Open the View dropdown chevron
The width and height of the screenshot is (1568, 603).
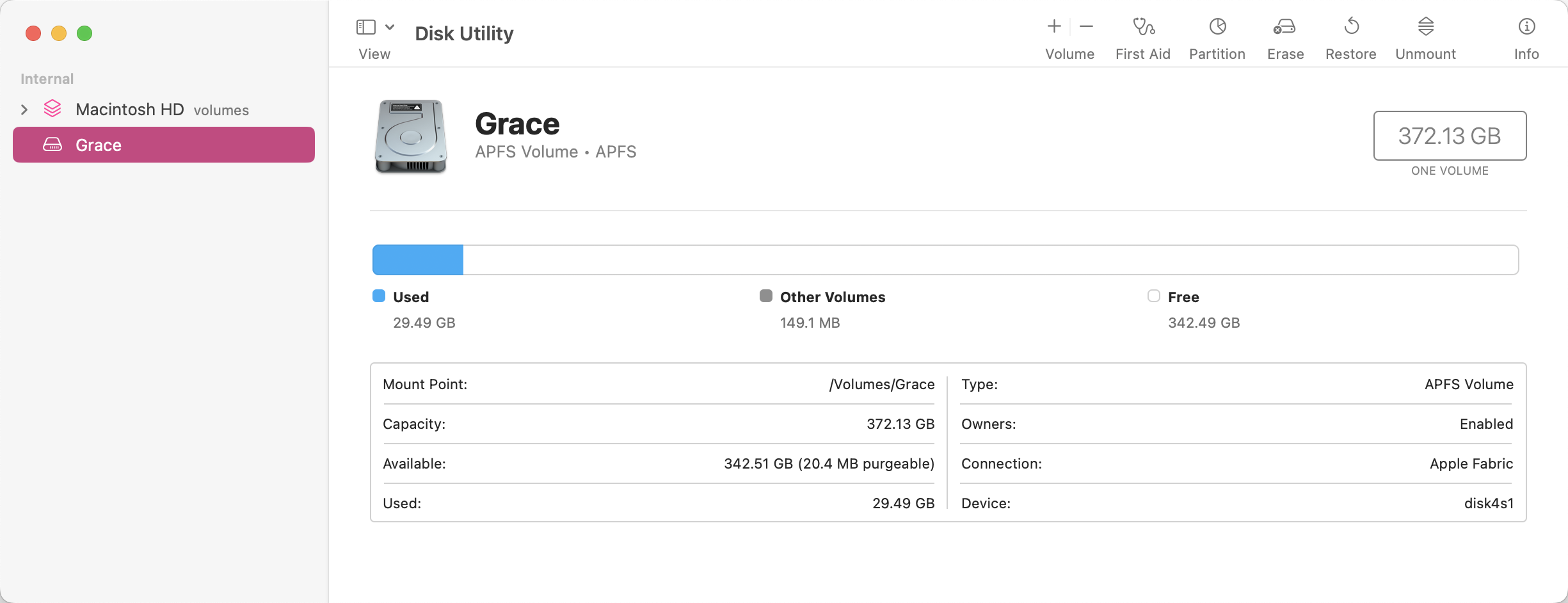point(390,27)
